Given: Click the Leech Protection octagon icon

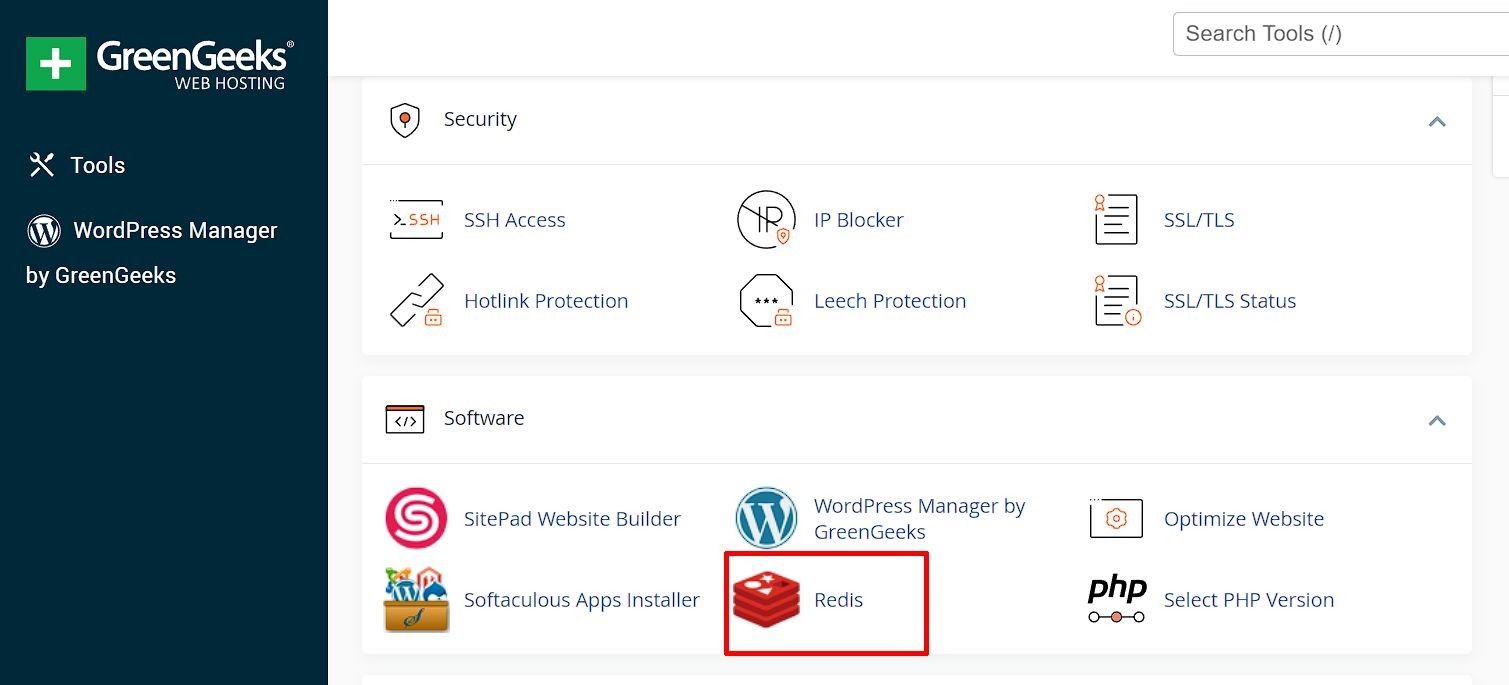Looking at the screenshot, I should tap(766, 300).
